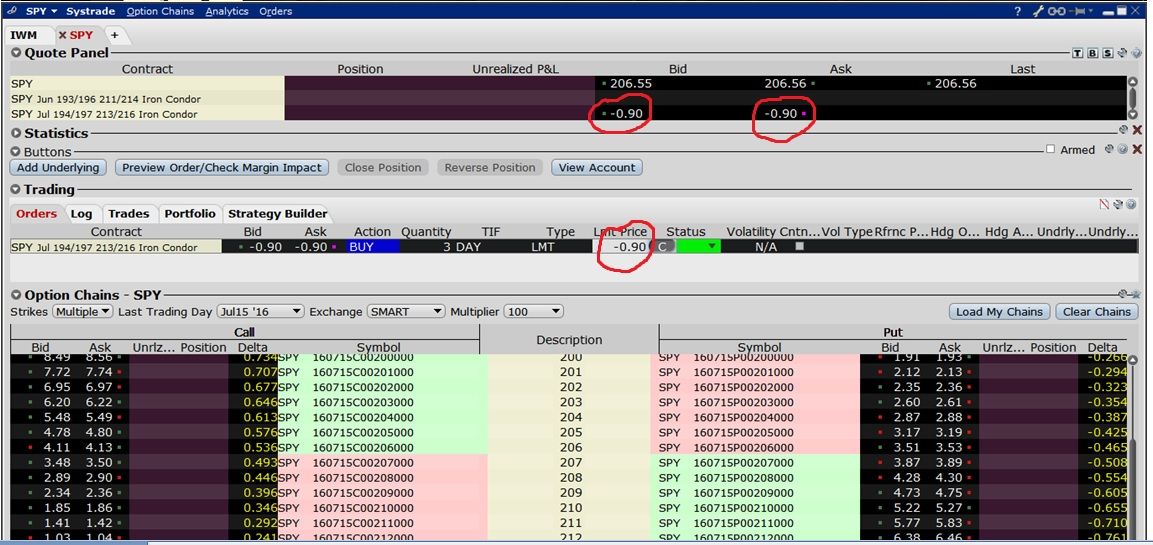Click the B icon in Quote Panel header
The height and width of the screenshot is (545, 1153).
pos(1093,53)
